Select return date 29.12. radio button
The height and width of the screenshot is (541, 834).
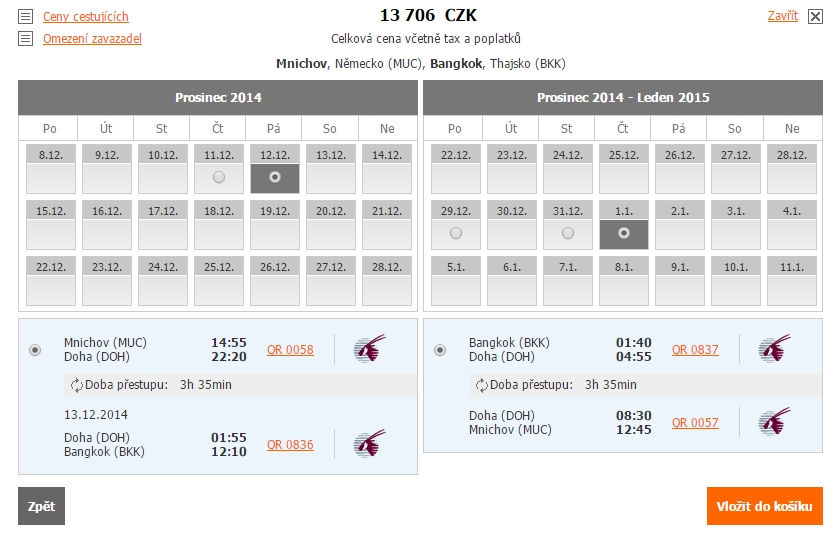(456, 233)
